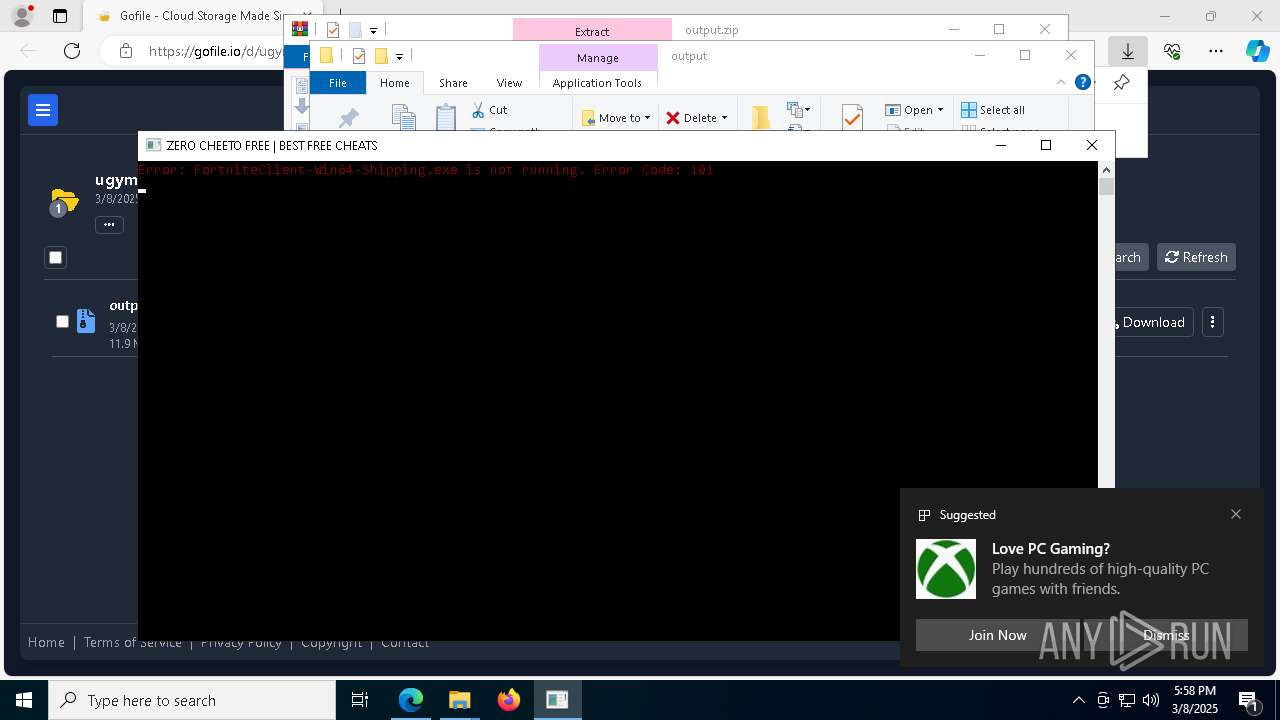Open the three-dots options under the folder name
The height and width of the screenshot is (720, 1280).
click(109, 225)
